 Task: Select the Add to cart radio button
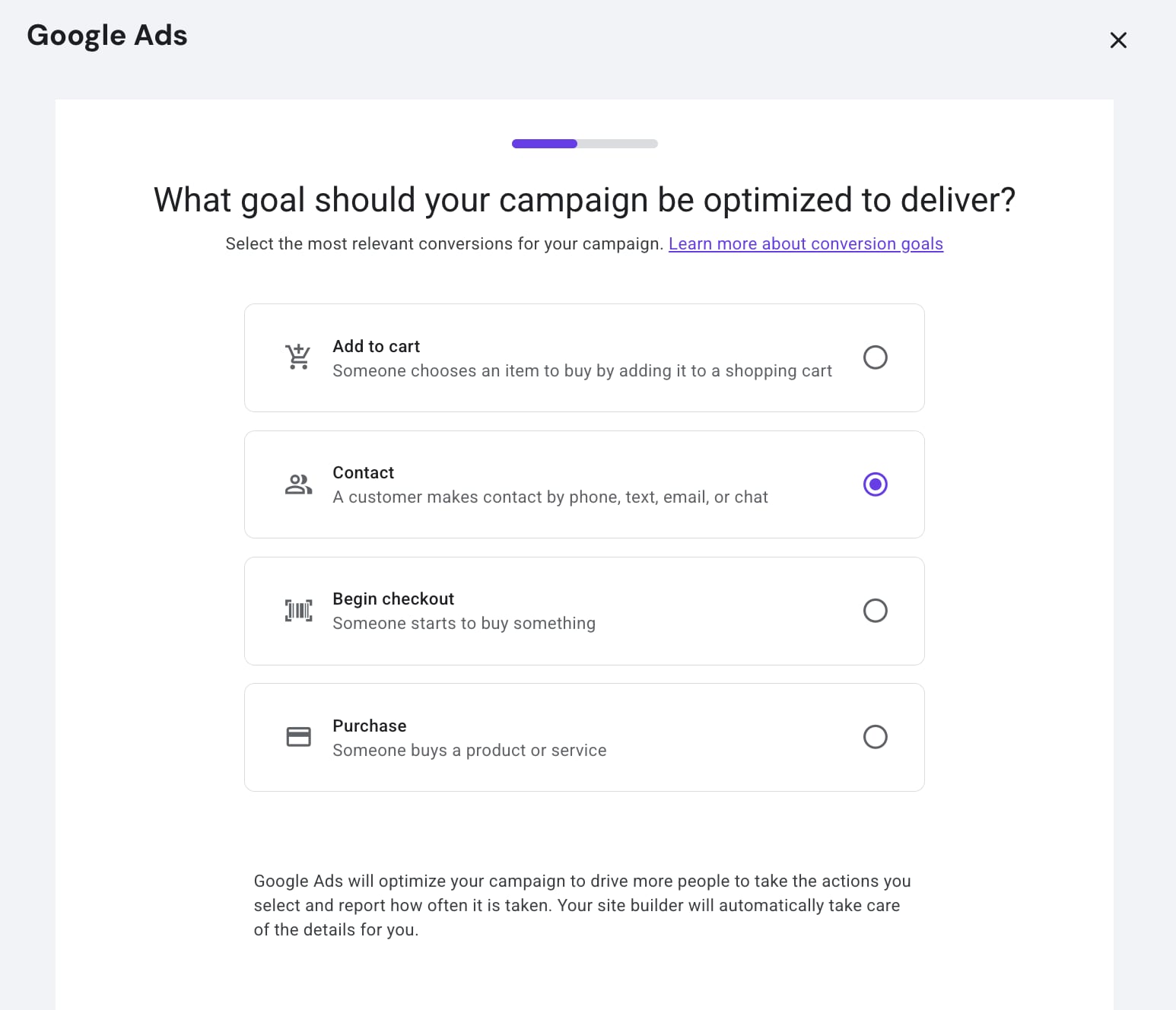click(x=875, y=357)
